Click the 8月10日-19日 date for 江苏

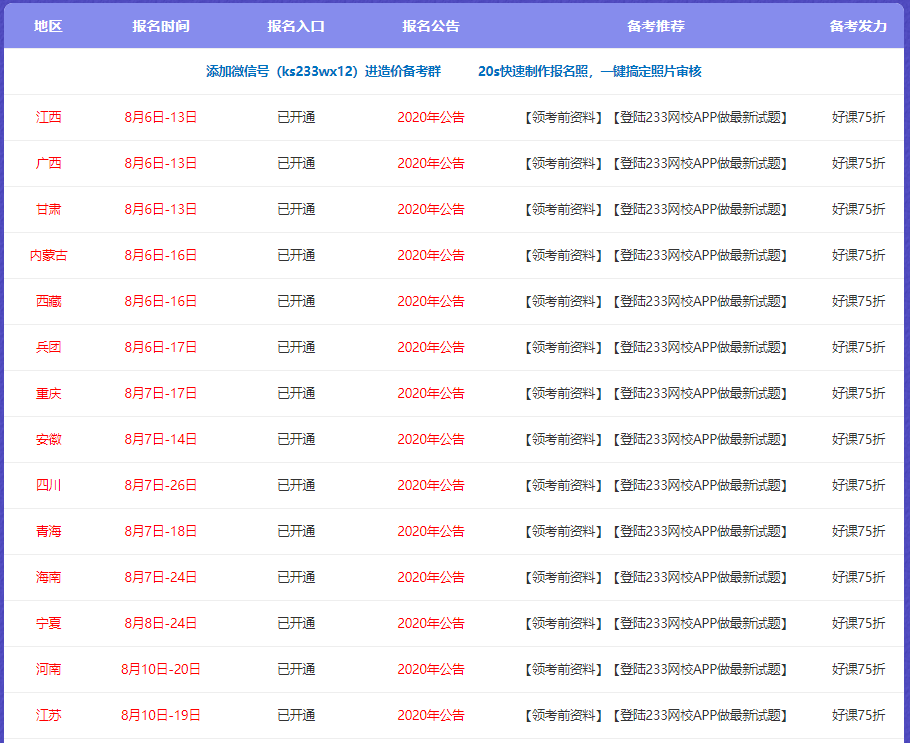[160, 715]
